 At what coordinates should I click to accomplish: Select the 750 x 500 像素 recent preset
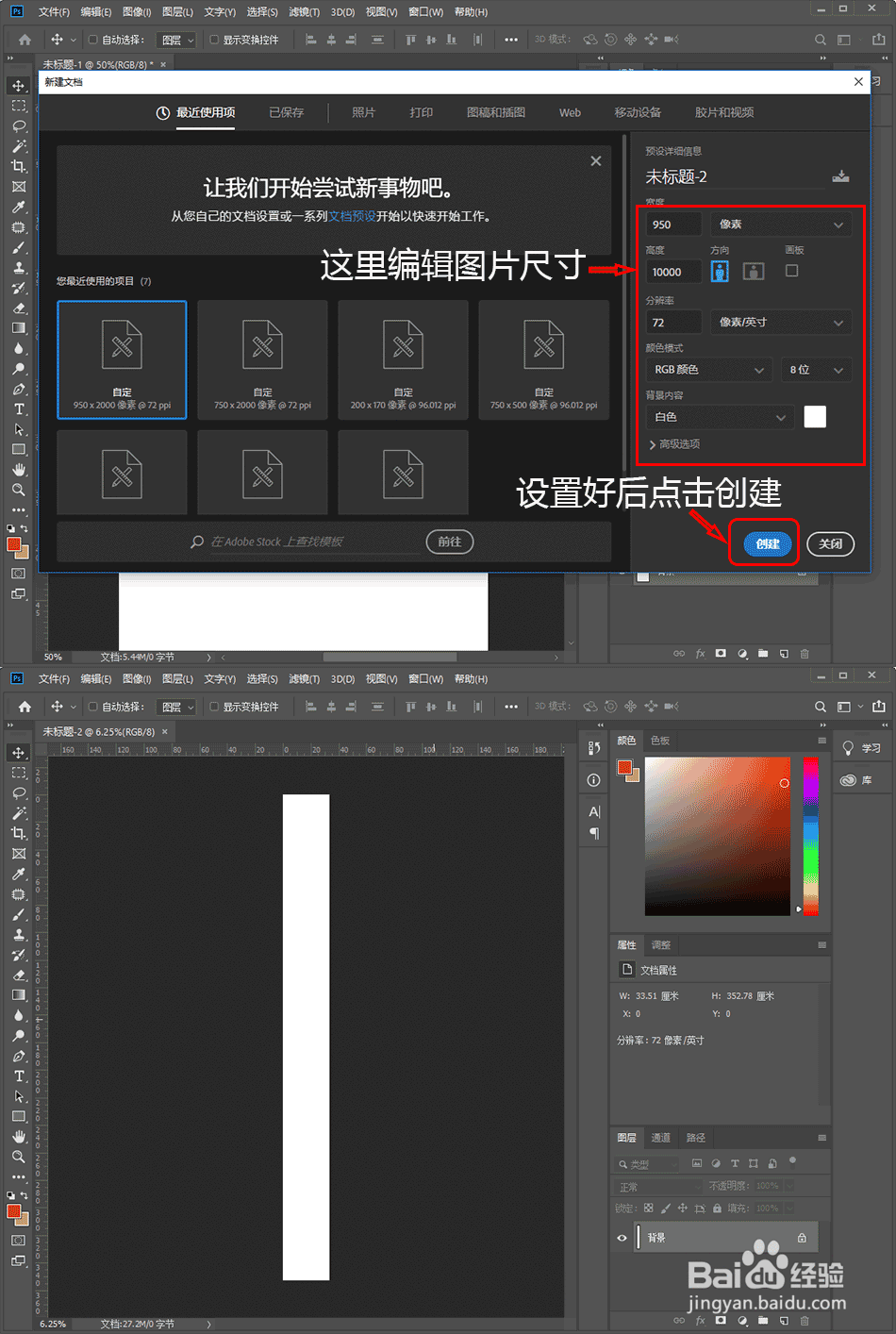click(543, 359)
